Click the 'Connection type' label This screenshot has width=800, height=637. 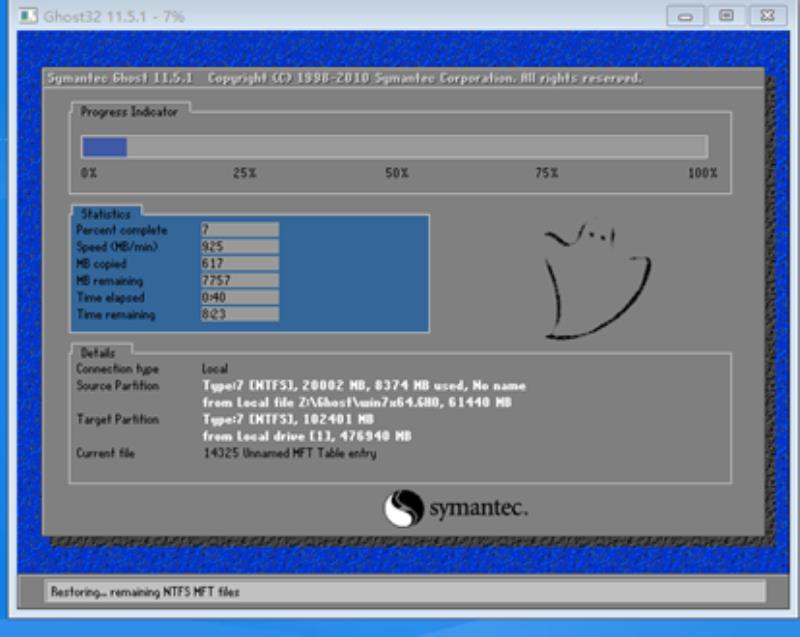(117, 369)
